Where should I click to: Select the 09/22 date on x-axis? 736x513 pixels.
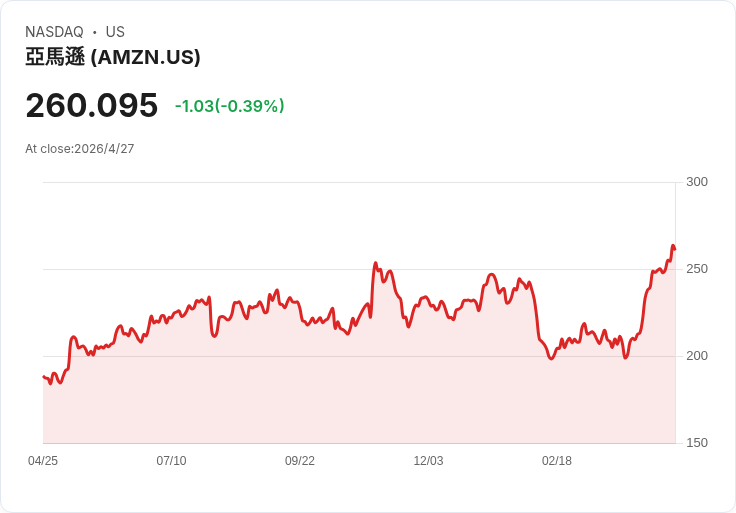pyautogui.click(x=300, y=461)
